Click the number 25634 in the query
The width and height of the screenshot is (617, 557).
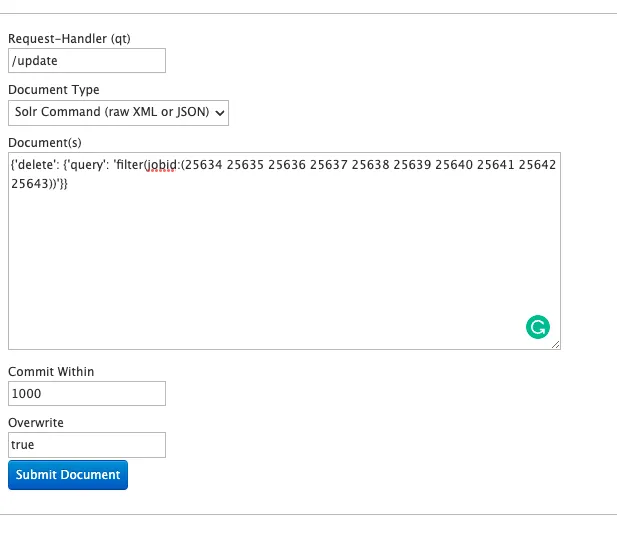(203, 165)
